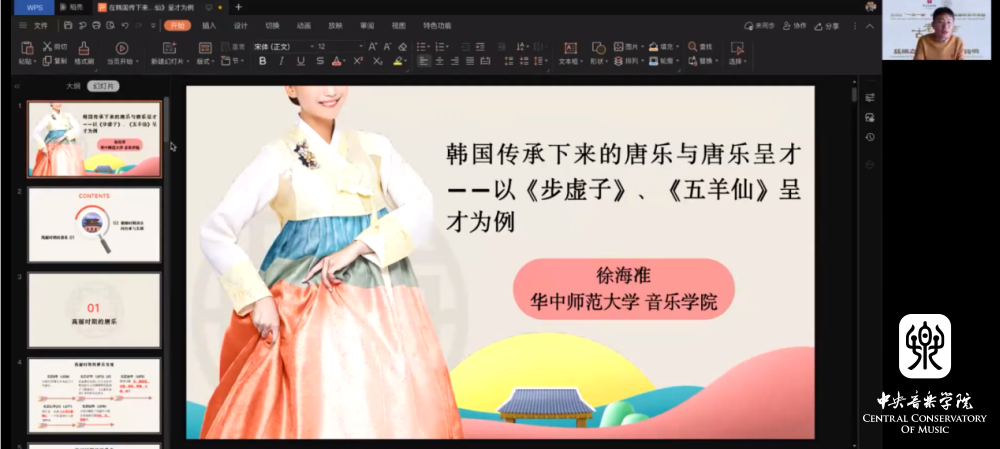Collapse the ribbon with the chevron arrow
Image resolution: width=1000 pixels, height=449 pixels.
[870, 26]
